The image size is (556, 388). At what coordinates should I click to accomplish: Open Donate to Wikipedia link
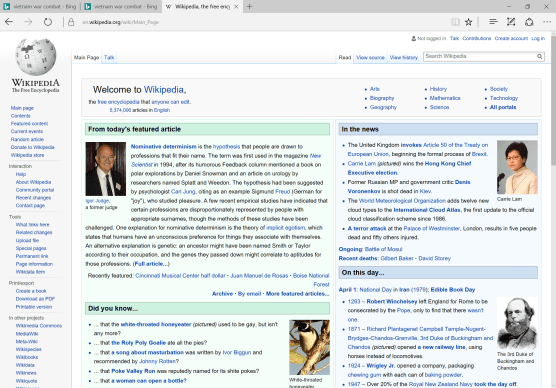click(x=33, y=147)
